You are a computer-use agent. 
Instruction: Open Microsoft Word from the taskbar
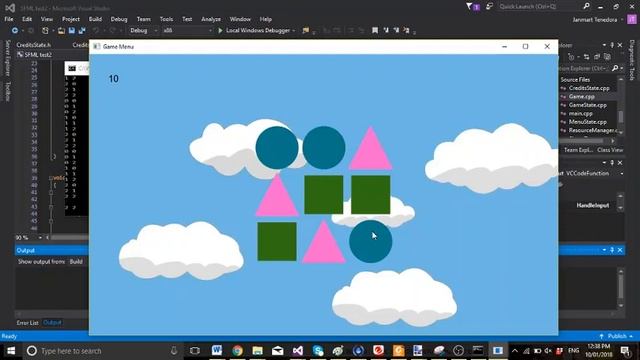[217, 351]
